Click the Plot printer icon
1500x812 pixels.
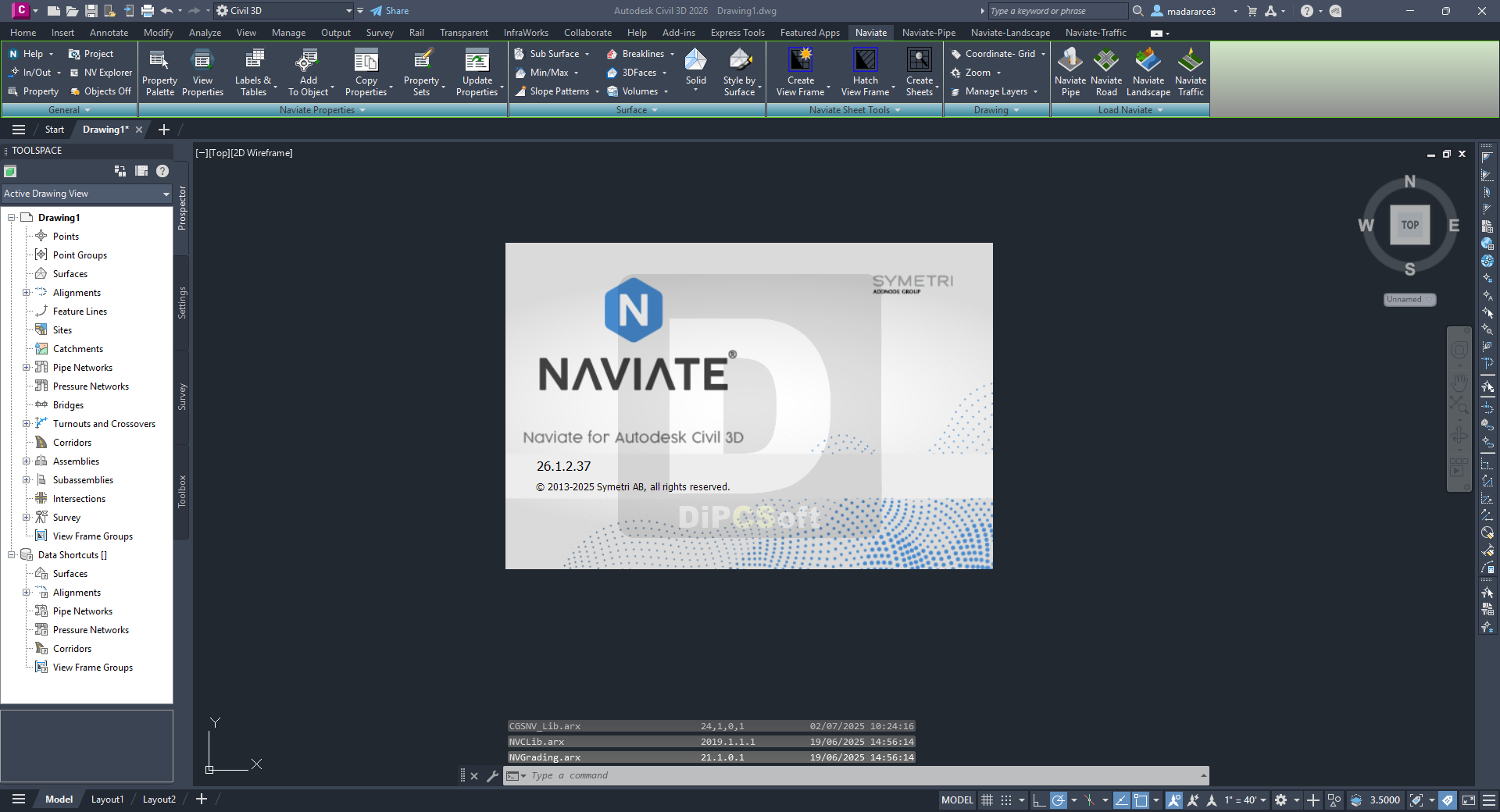[x=148, y=11]
